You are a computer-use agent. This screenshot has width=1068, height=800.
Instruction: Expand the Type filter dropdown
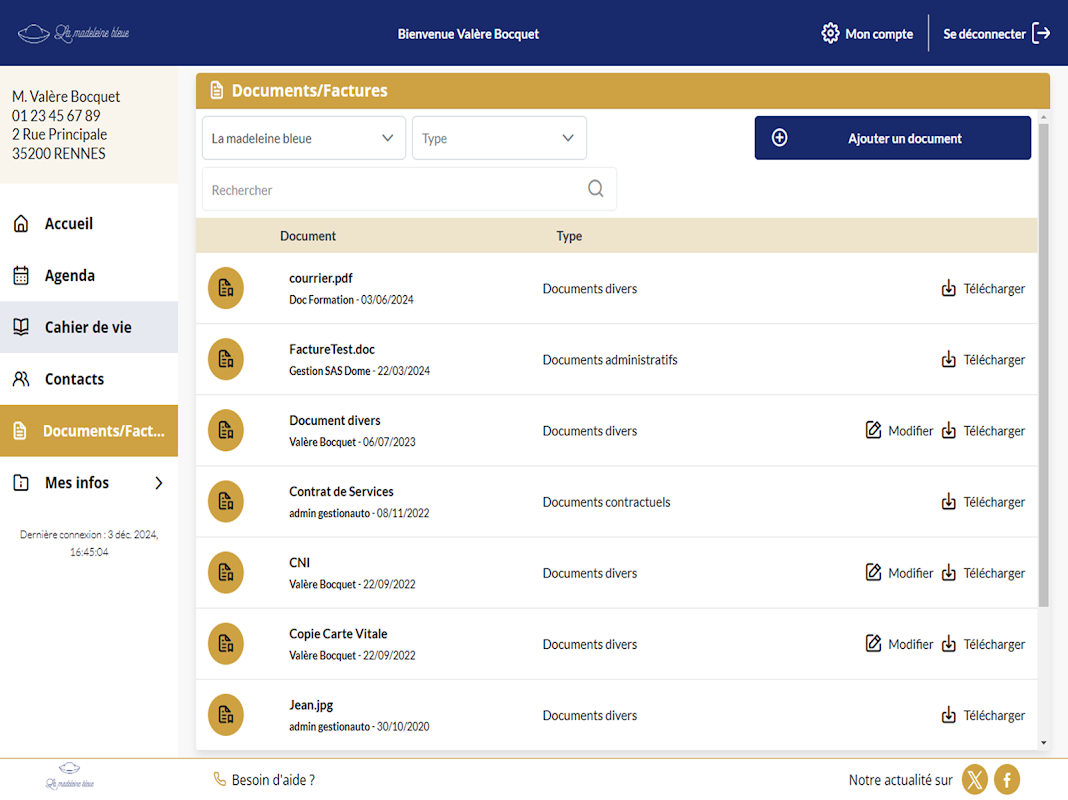[x=499, y=138]
